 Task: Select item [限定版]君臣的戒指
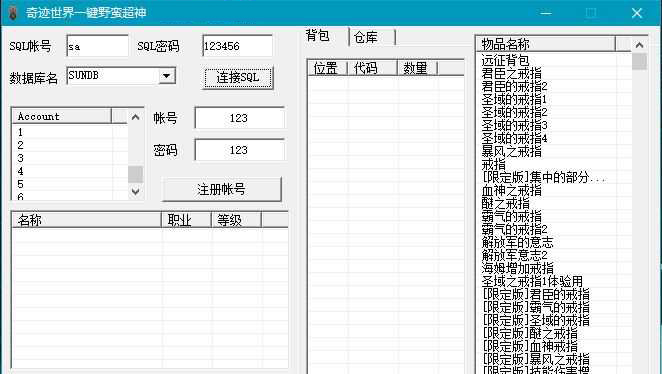point(535,294)
